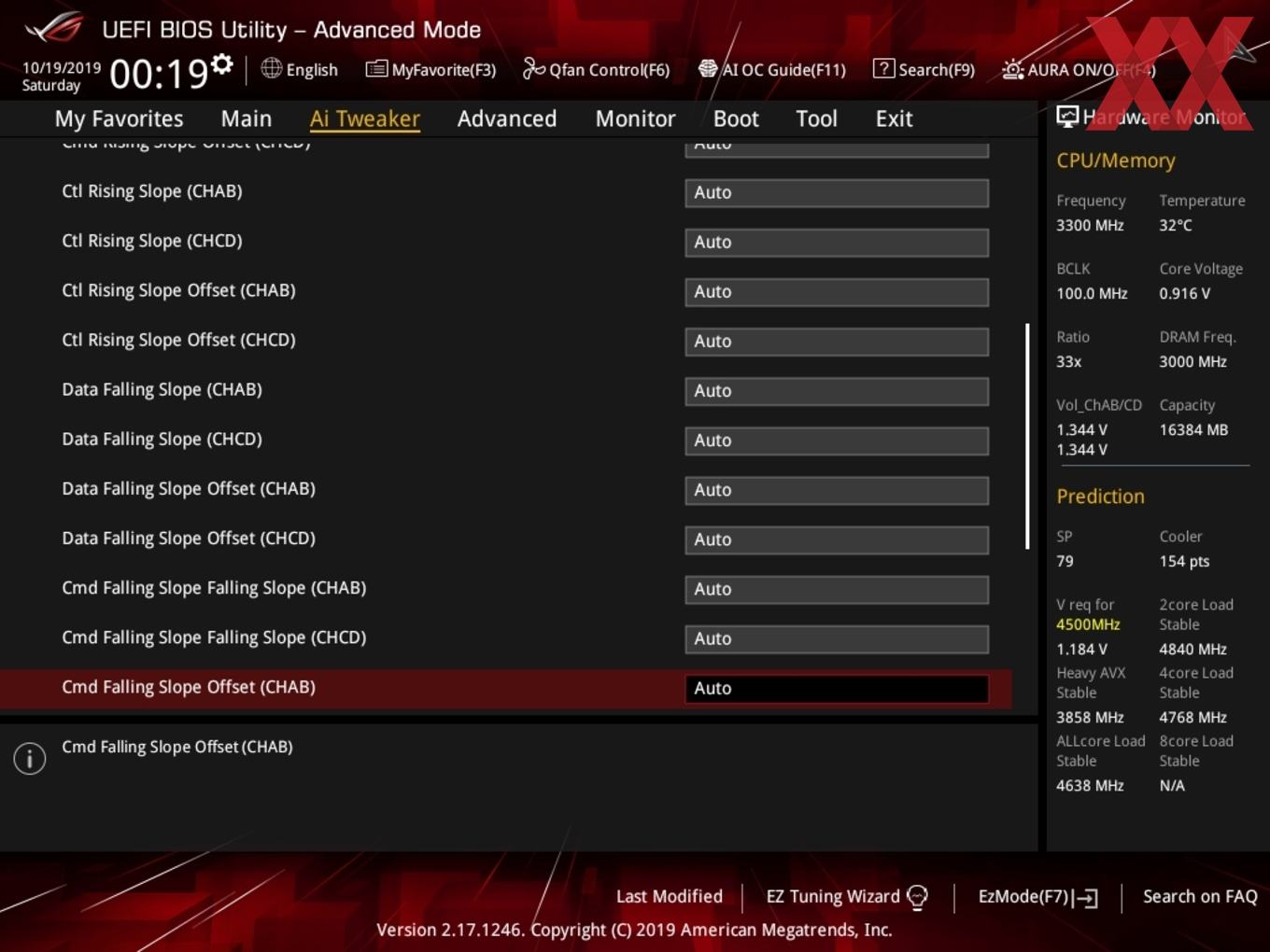Click the ROG logo icon
The width and height of the screenshot is (1270, 952).
click(x=54, y=27)
